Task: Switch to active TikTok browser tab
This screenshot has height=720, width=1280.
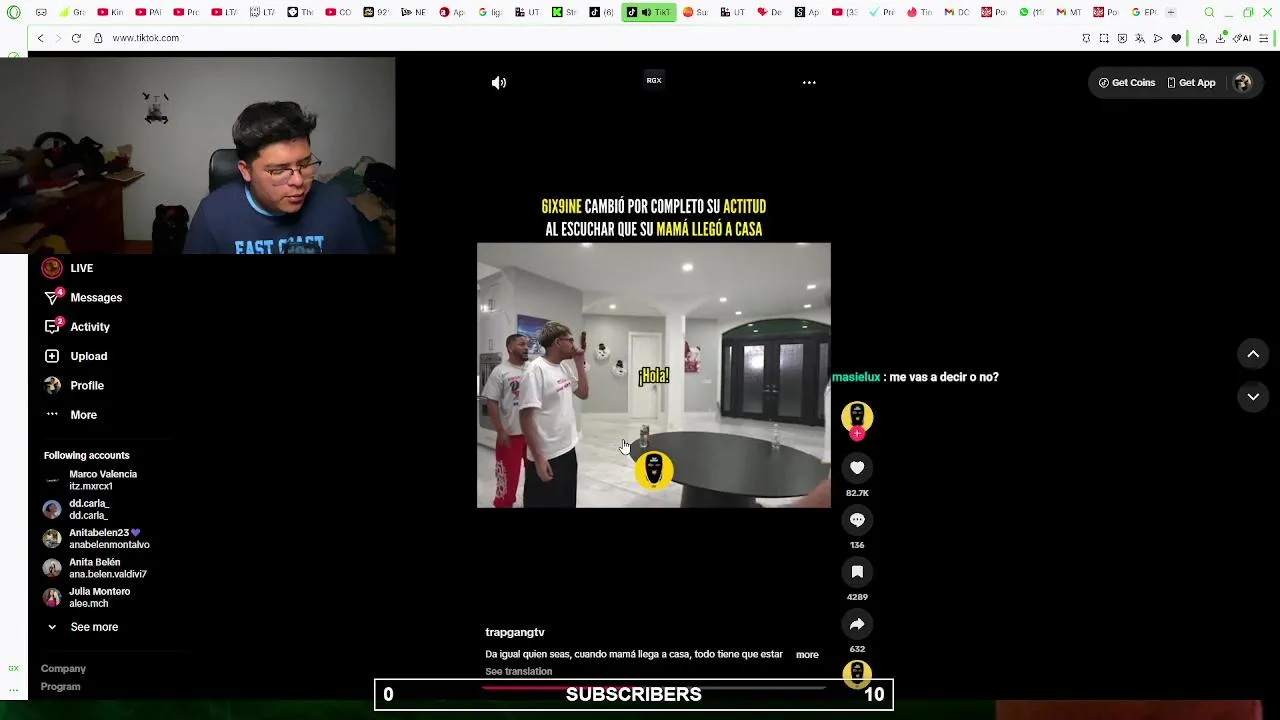Action: [x=649, y=13]
